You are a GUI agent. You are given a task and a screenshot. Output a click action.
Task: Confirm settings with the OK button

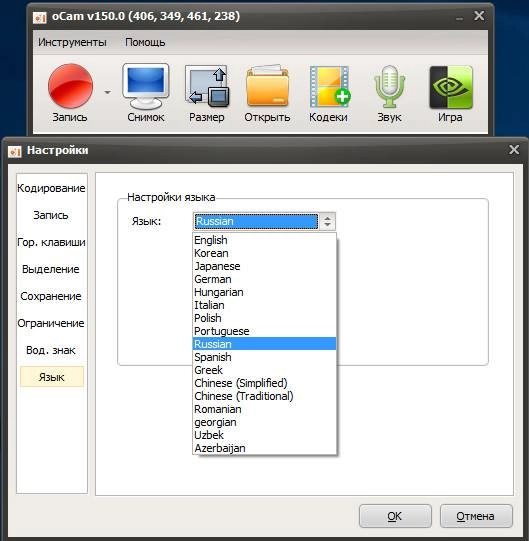395,516
